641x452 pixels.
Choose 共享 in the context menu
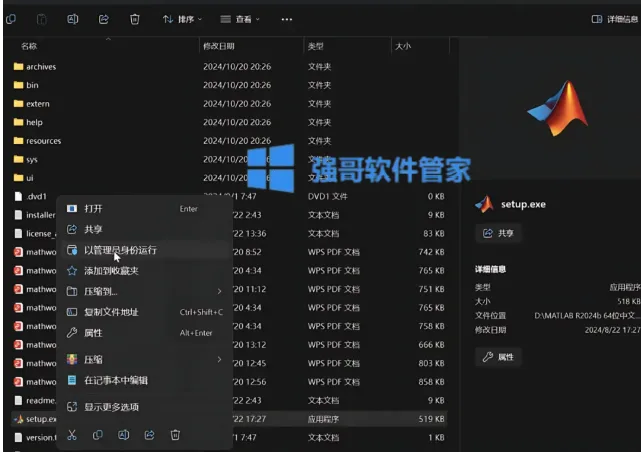tap(145, 229)
